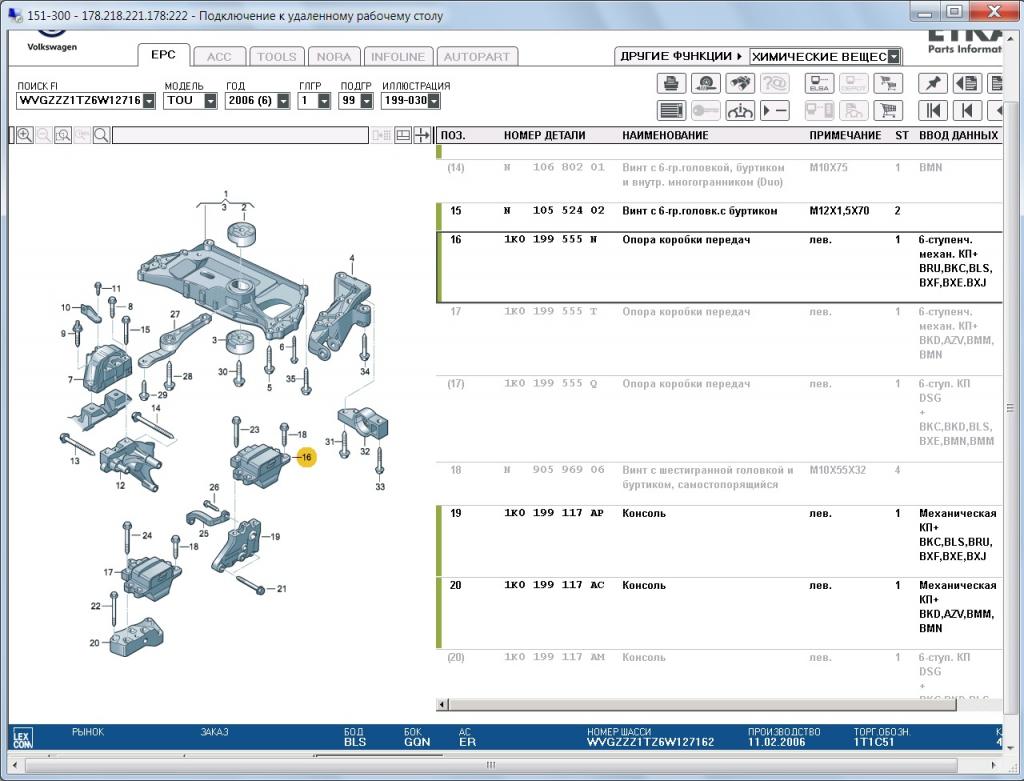The height and width of the screenshot is (781, 1024).
Task: Expand the ДРУГИЕ ФУНКЦИИ menu
Action: (681, 56)
